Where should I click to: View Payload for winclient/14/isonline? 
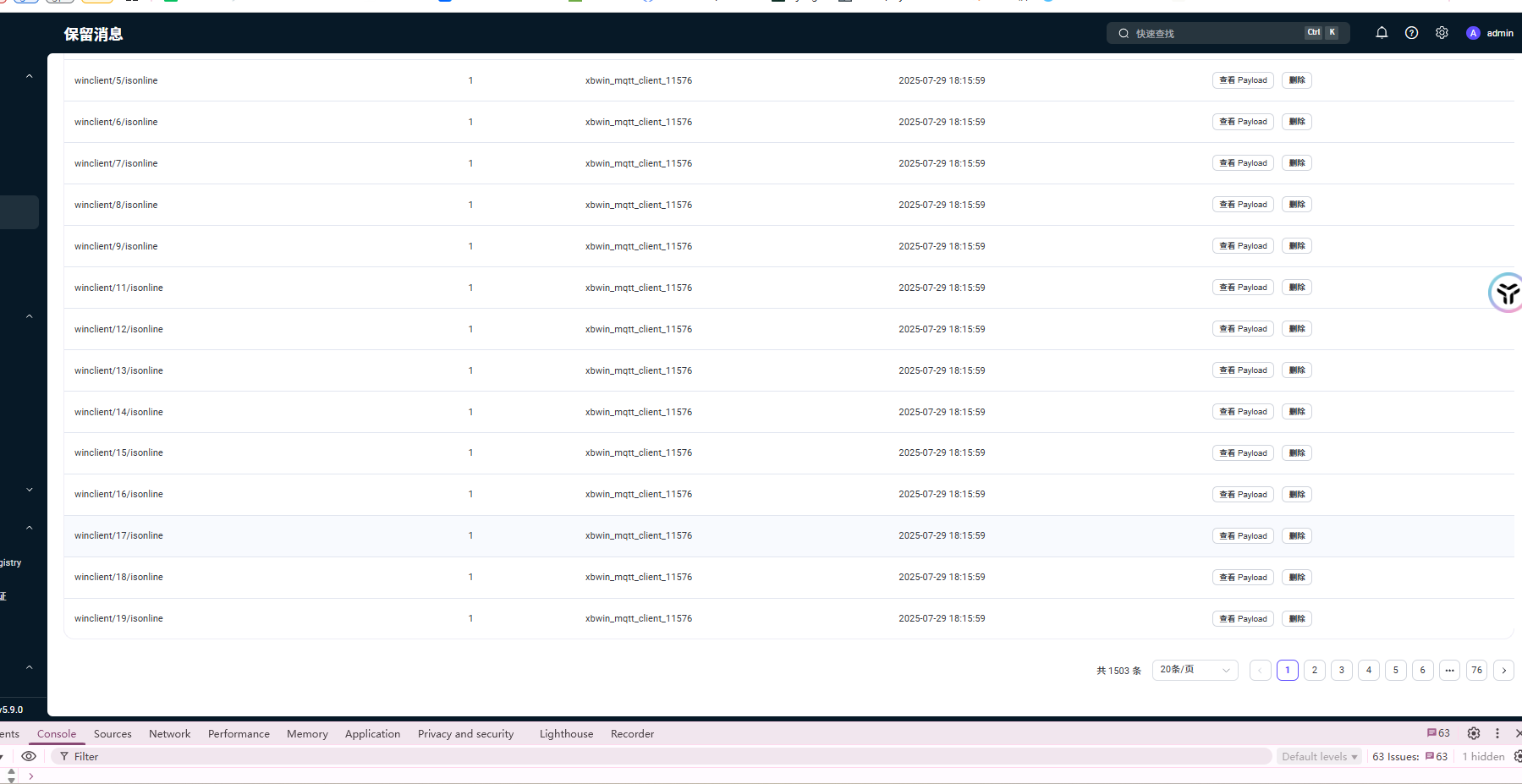1243,412
